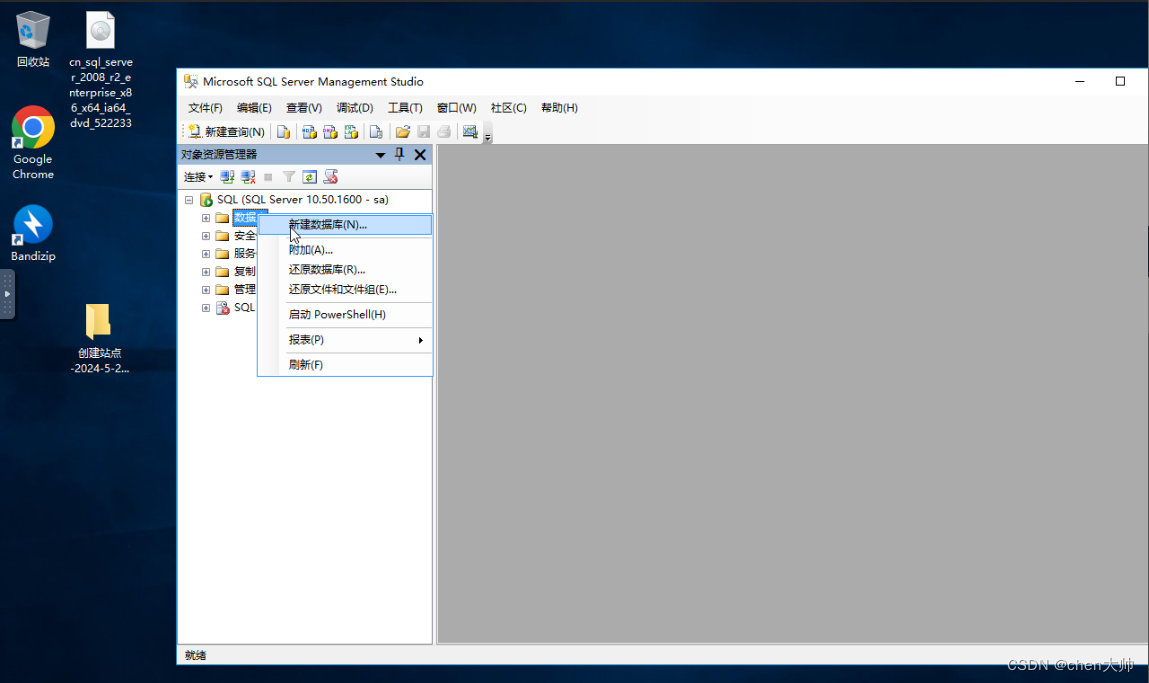Open the 连接 dropdown in Object Explorer

click(x=198, y=177)
